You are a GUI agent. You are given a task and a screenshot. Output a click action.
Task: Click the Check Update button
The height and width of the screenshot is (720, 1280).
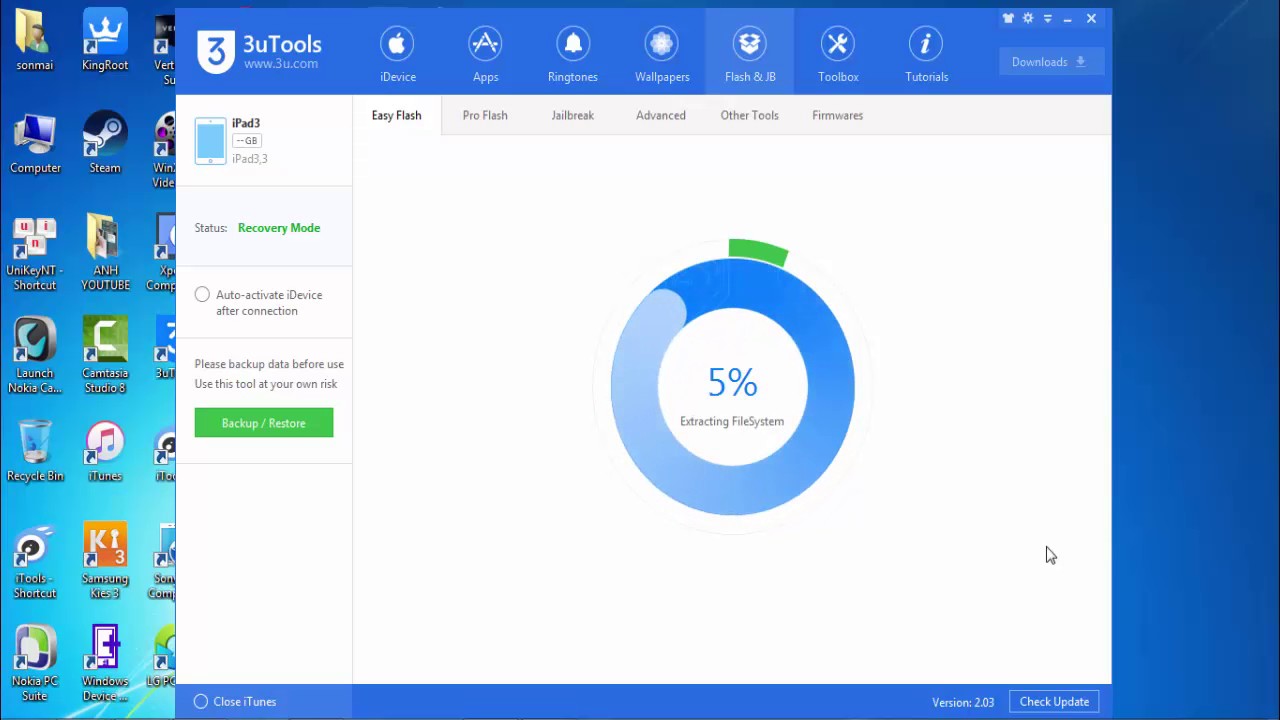(1054, 702)
